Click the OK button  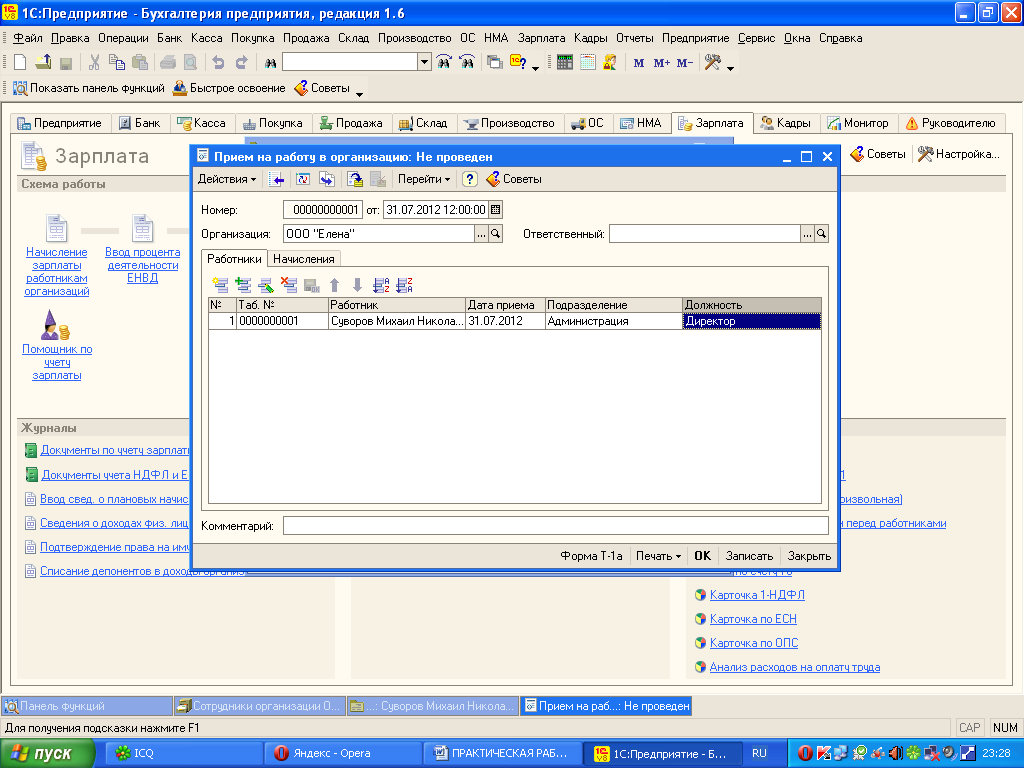tap(703, 556)
